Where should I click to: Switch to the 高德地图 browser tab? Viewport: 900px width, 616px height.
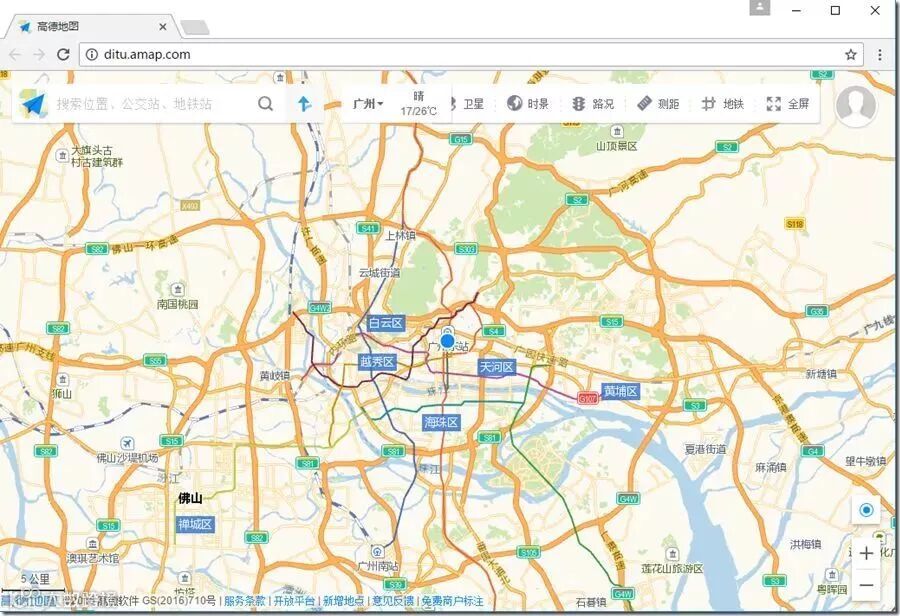[91, 26]
